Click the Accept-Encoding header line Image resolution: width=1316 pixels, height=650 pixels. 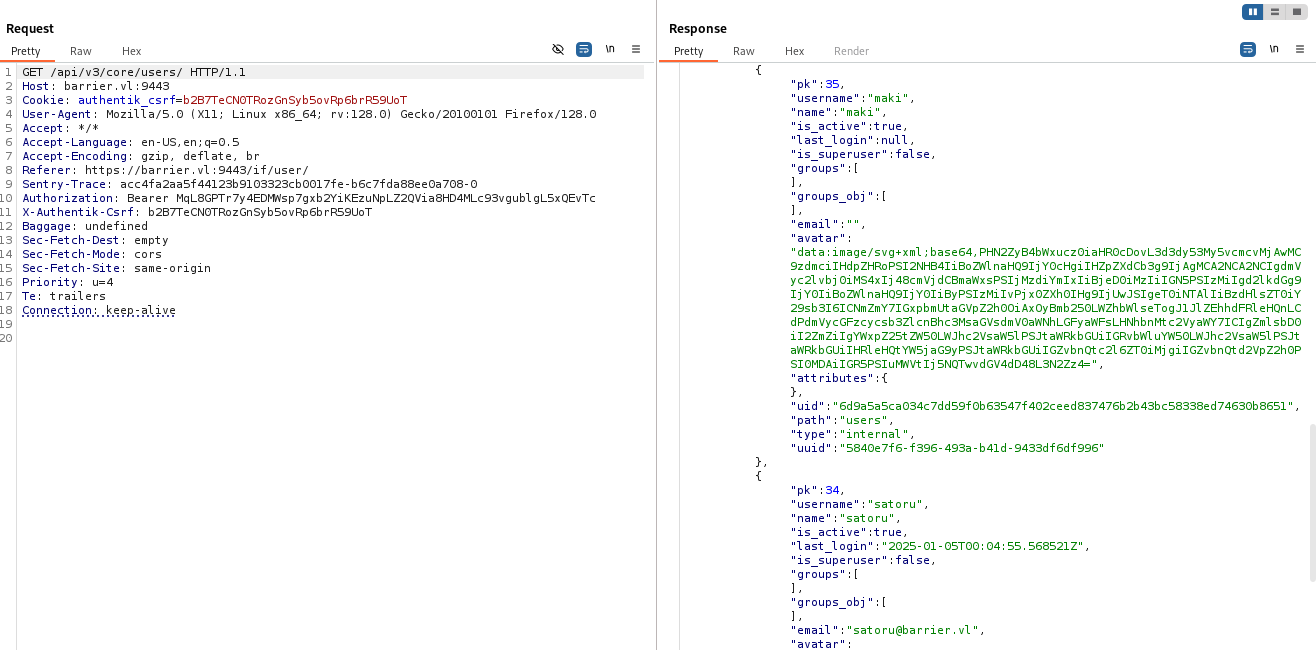coord(141,156)
